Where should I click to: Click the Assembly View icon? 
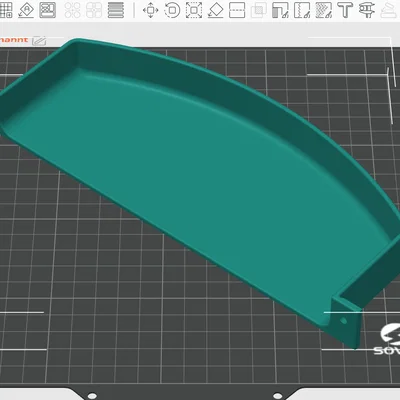tap(392, 10)
